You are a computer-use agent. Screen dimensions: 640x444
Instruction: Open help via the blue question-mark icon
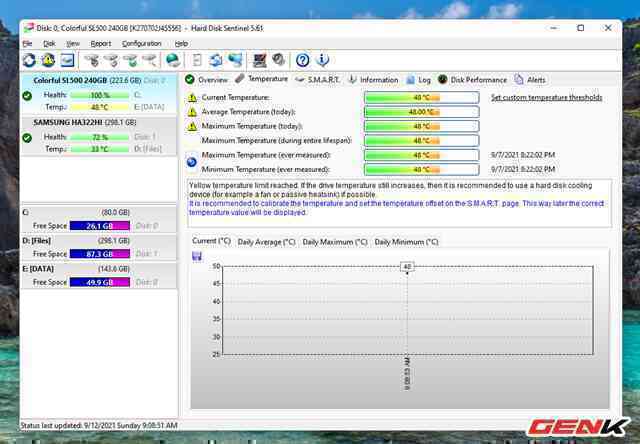(x=302, y=60)
